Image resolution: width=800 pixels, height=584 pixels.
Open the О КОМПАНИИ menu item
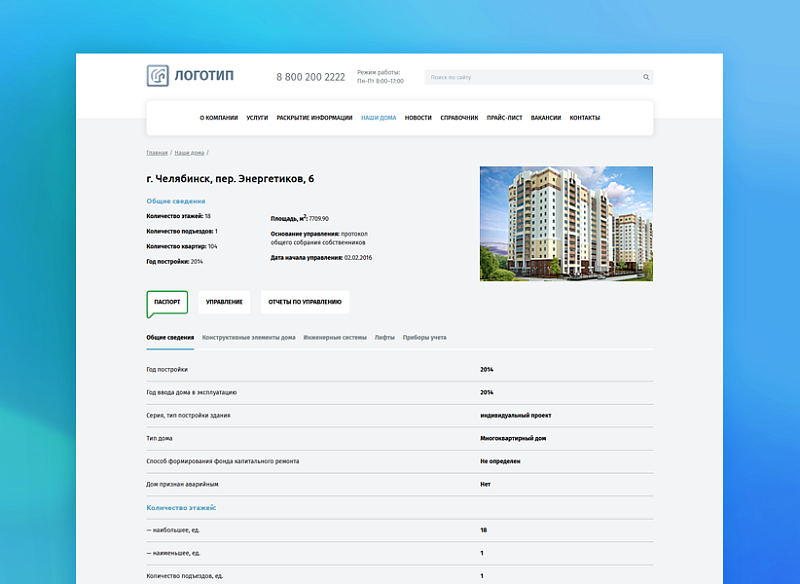point(219,118)
